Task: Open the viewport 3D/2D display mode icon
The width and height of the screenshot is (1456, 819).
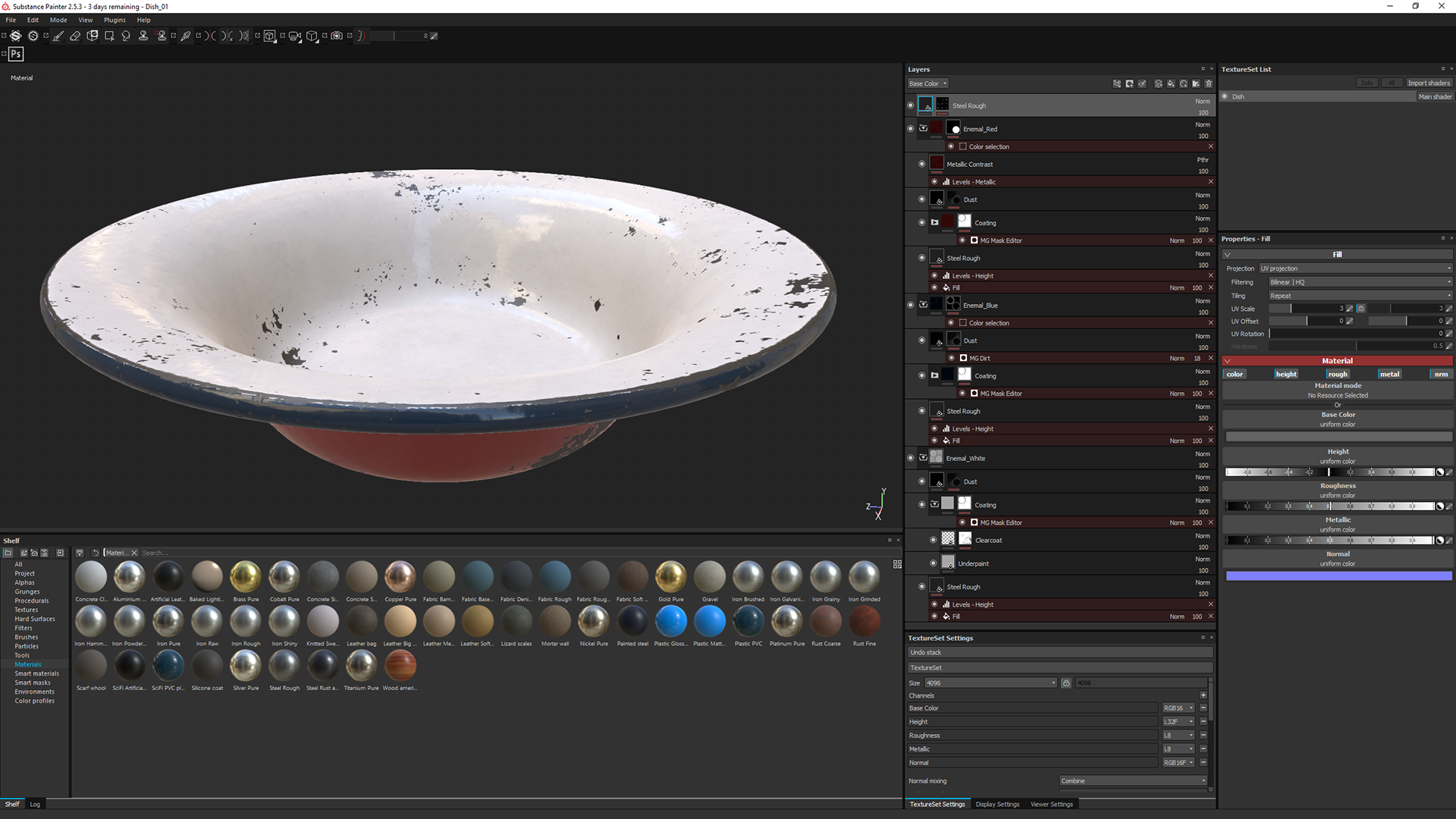Action: coord(270,36)
